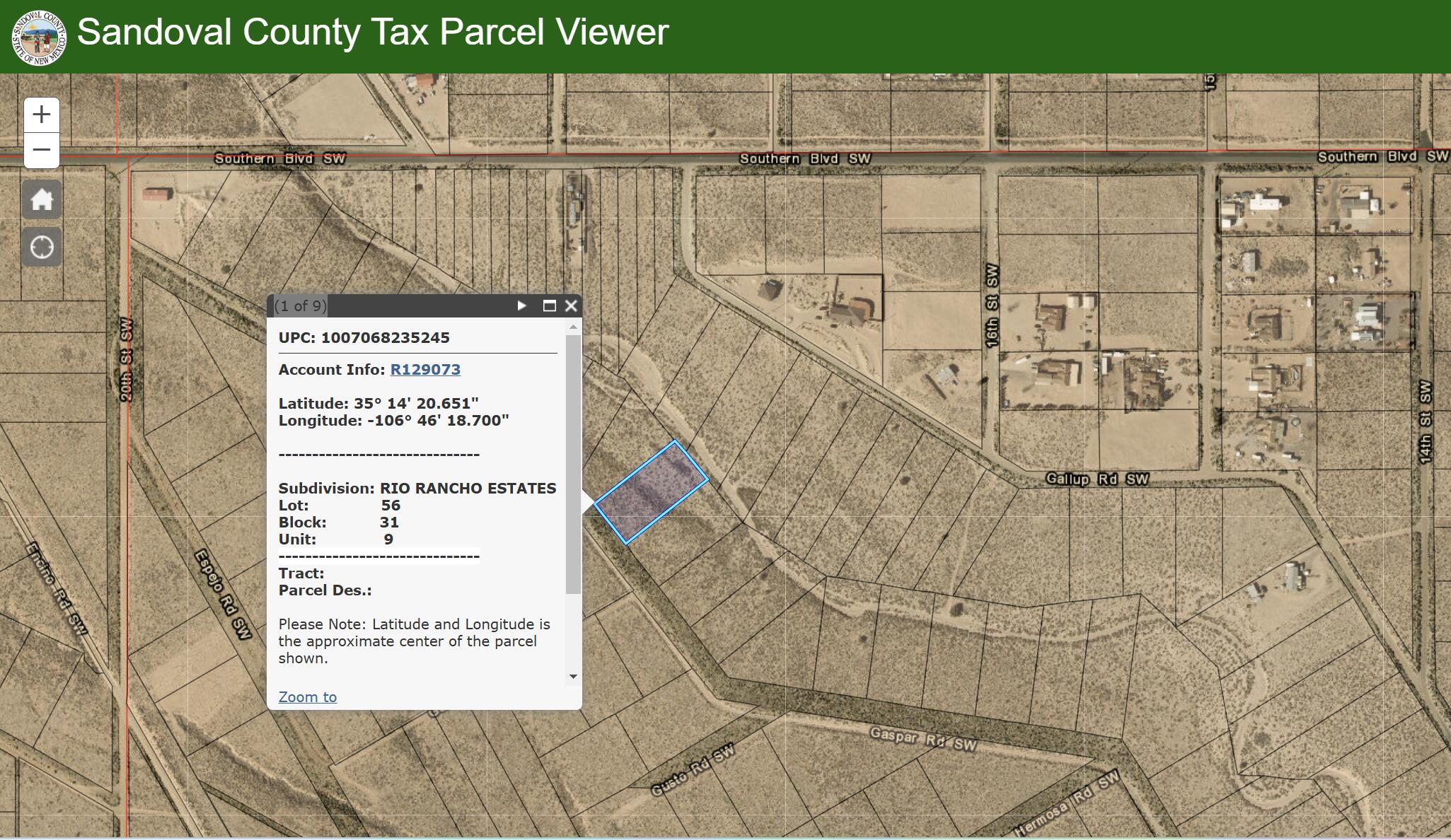Click the find my location button
1451x840 pixels.
point(42,247)
